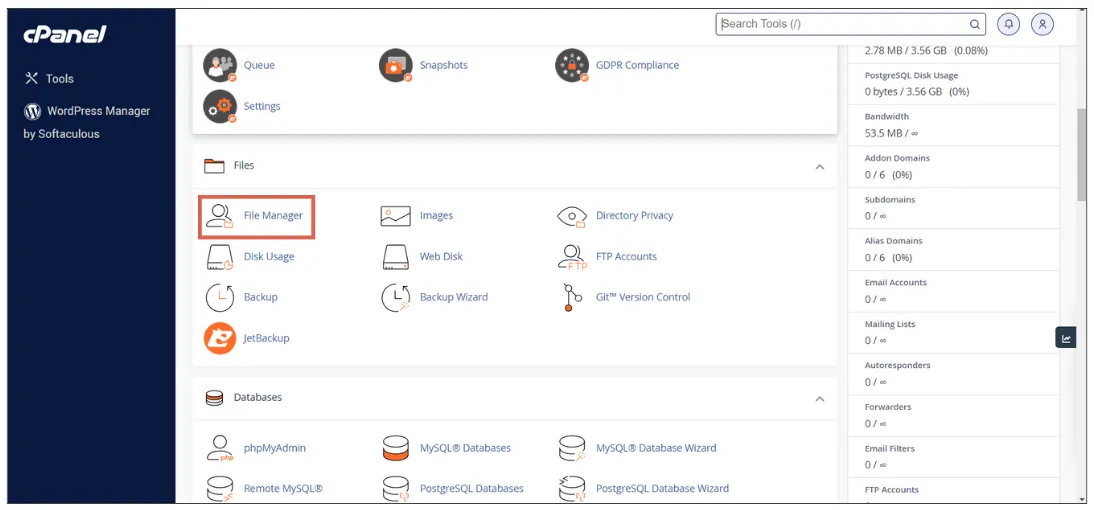Click the PostgreSQL Databases icon
The height and width of the screenshot is (510, 1094).
[x=396, y=489]
